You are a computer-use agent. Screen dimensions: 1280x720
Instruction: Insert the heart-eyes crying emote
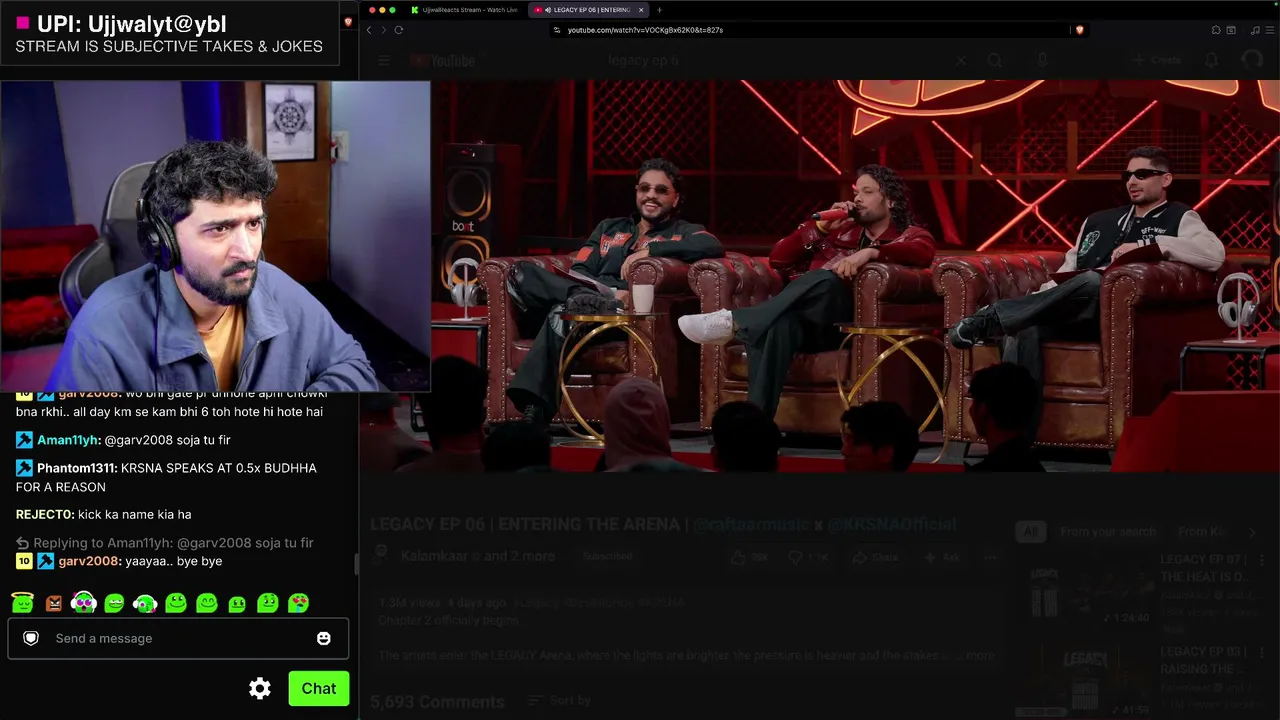point(298,603)
